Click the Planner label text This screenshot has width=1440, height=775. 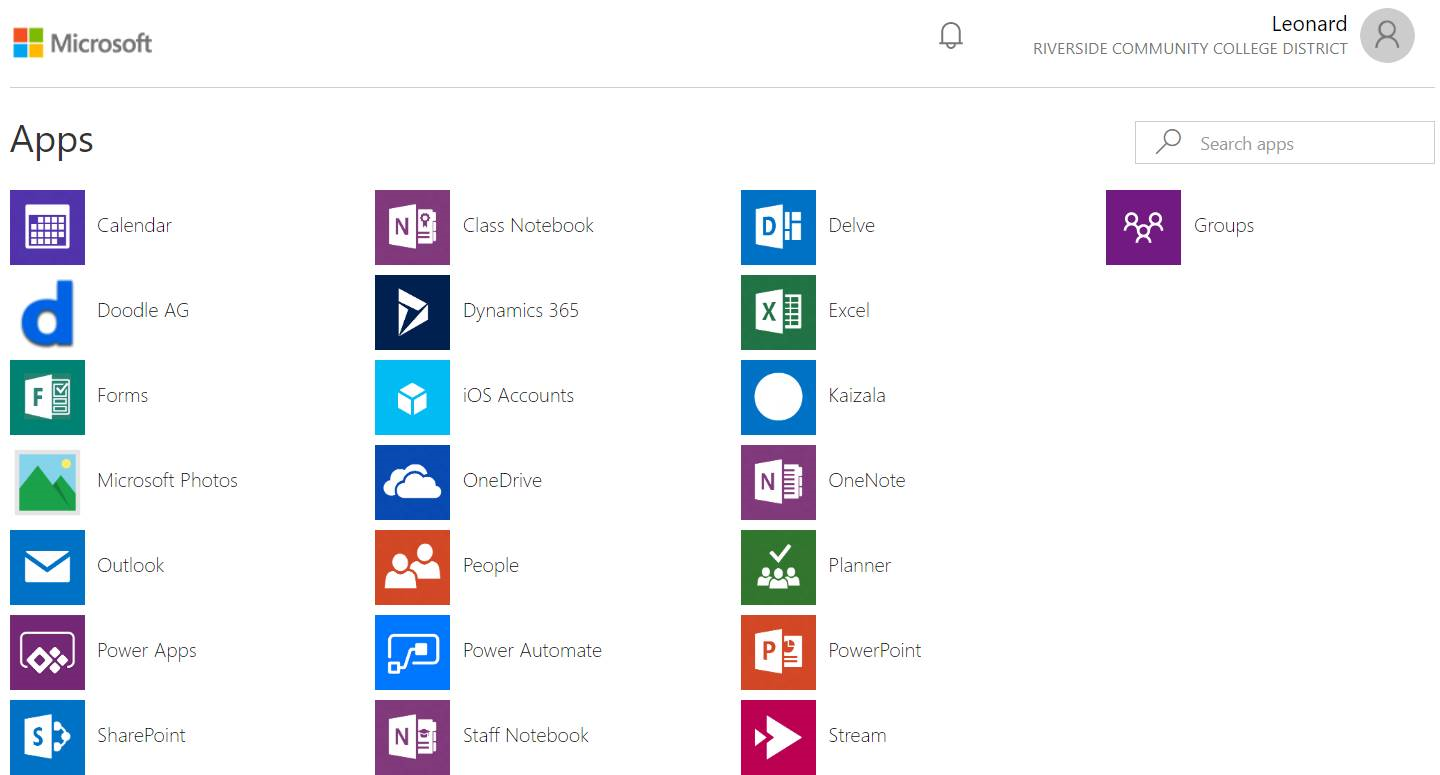pyautogui.click(x=859, y=565)
